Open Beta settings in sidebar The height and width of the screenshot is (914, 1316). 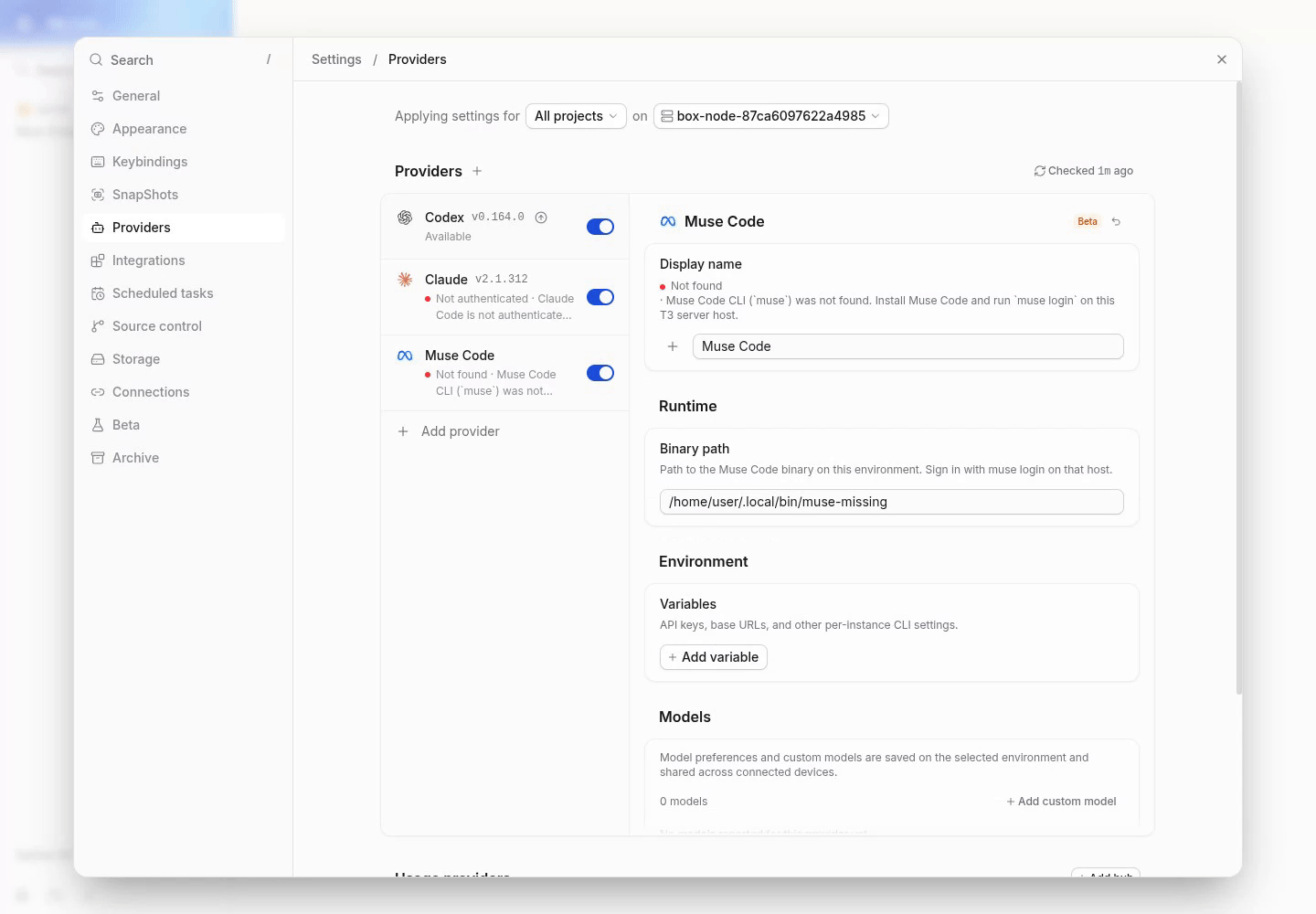pos(184,425)
